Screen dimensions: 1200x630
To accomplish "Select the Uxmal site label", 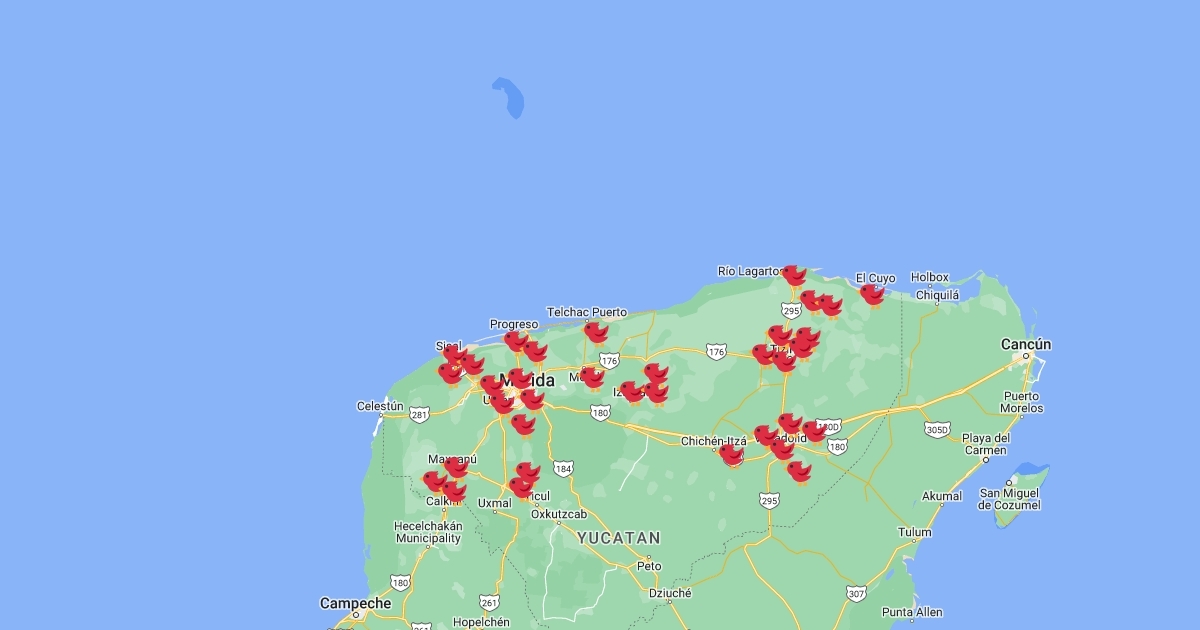I will pyautogui.click(x=495, y=503).
